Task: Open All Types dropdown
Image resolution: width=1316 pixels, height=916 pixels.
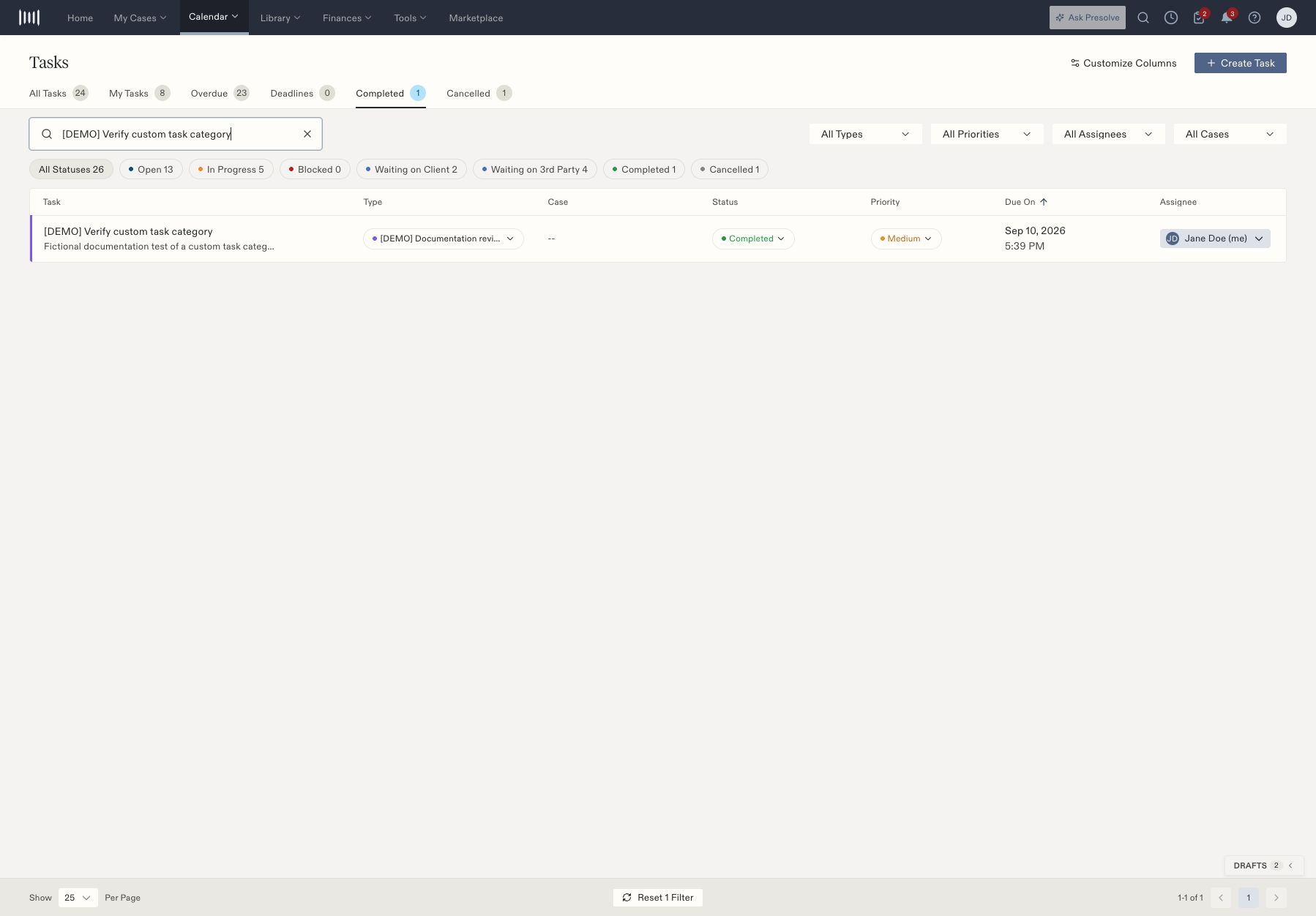Action: pos(866,134)
